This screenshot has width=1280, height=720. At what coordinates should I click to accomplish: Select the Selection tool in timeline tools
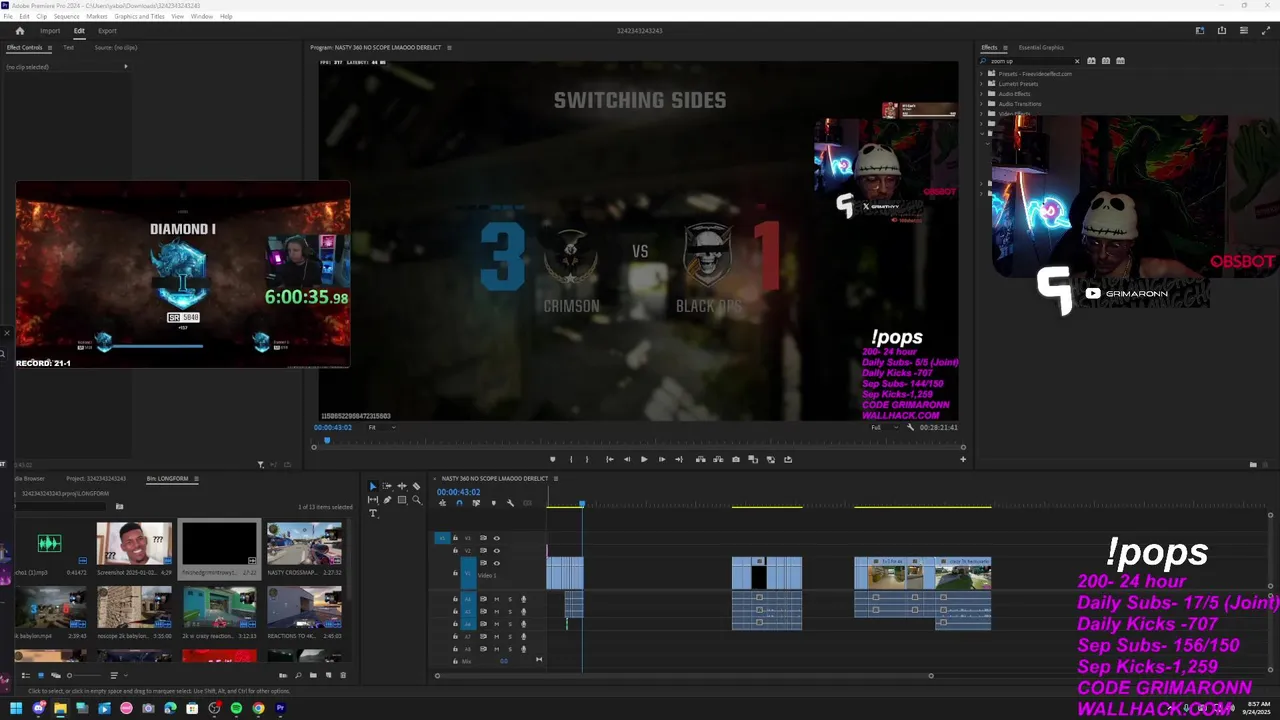[372, 486]
